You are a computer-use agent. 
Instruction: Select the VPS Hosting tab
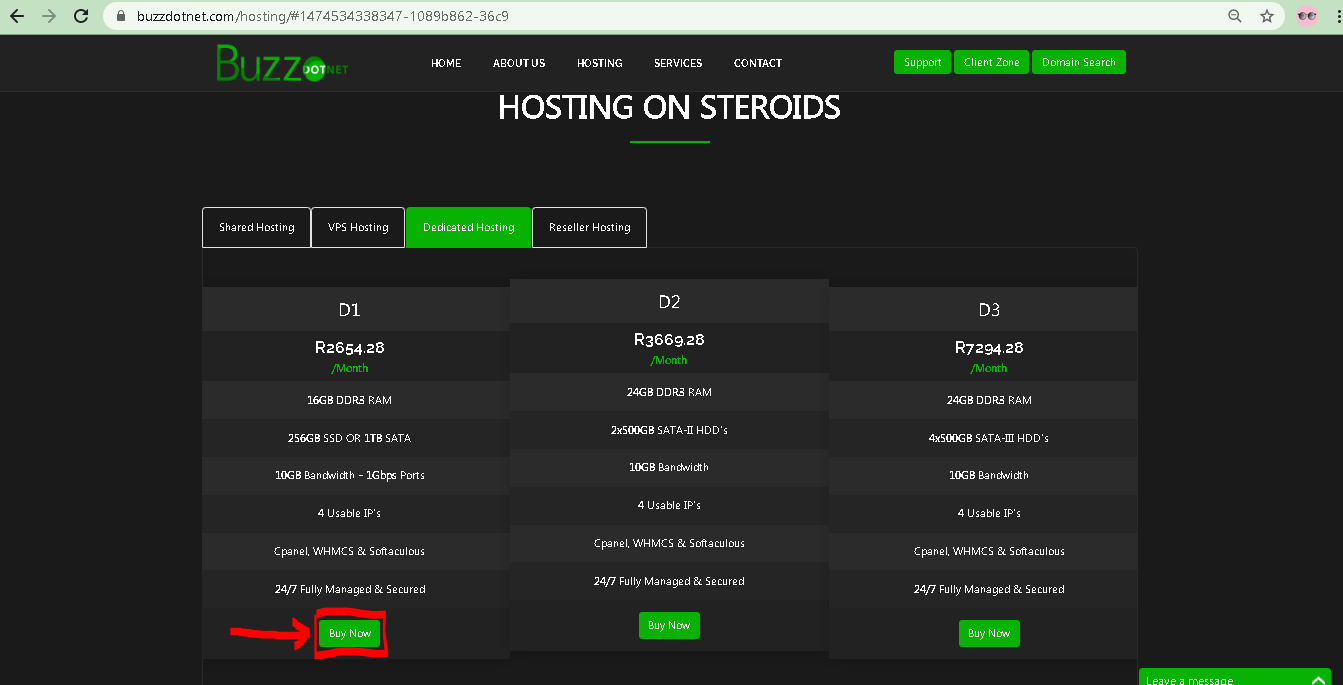(x=358, y=227)
